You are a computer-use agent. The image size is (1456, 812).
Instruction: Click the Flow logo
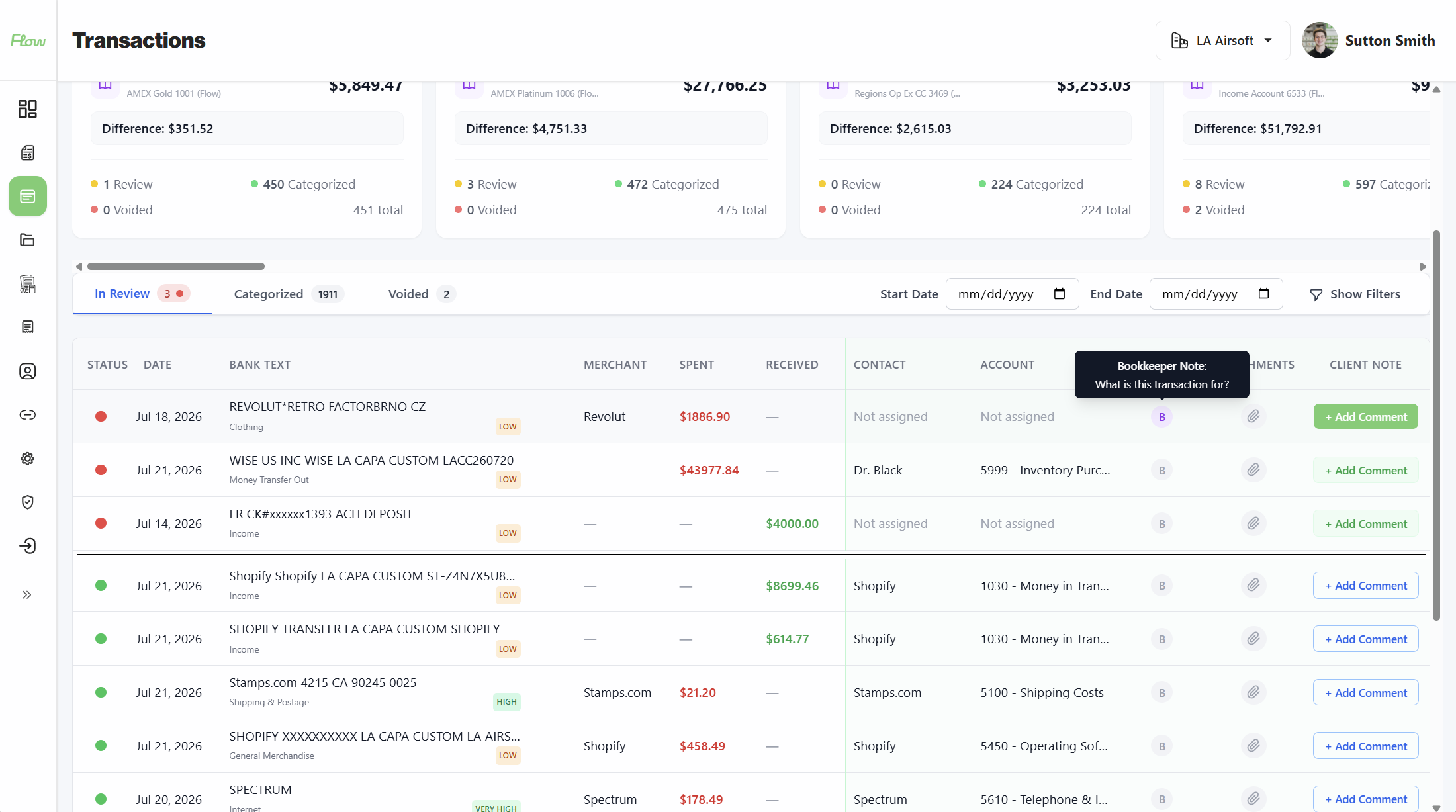coord(28,40)
